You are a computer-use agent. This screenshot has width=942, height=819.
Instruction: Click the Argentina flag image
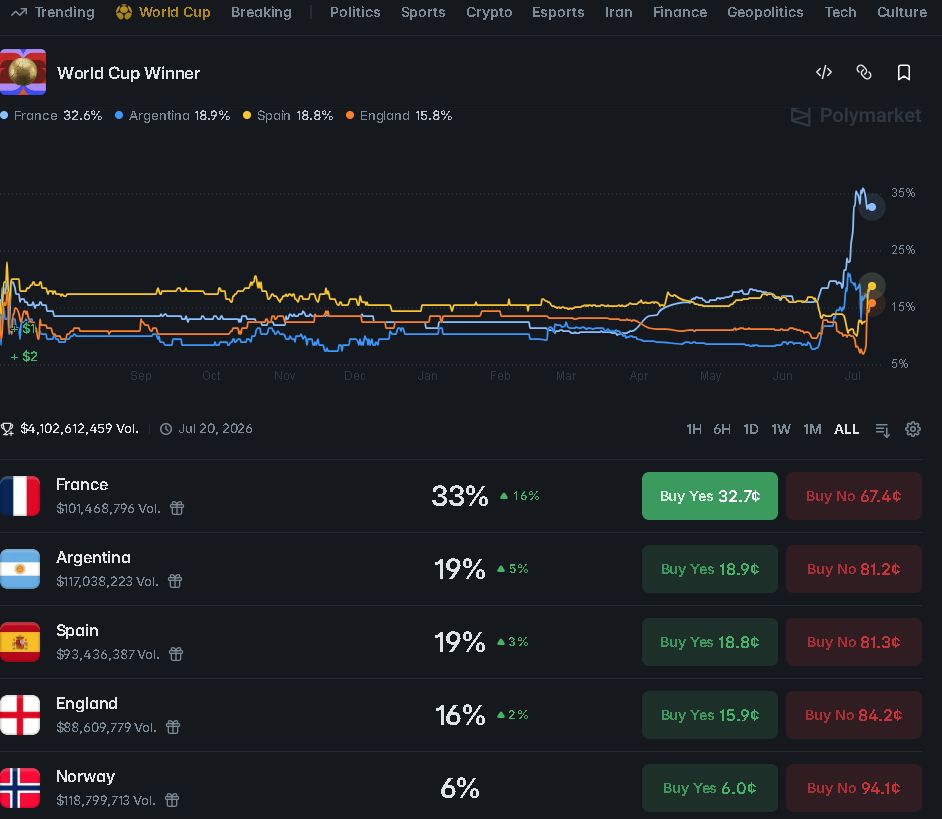pyautogui.click(x=20, y=568)
